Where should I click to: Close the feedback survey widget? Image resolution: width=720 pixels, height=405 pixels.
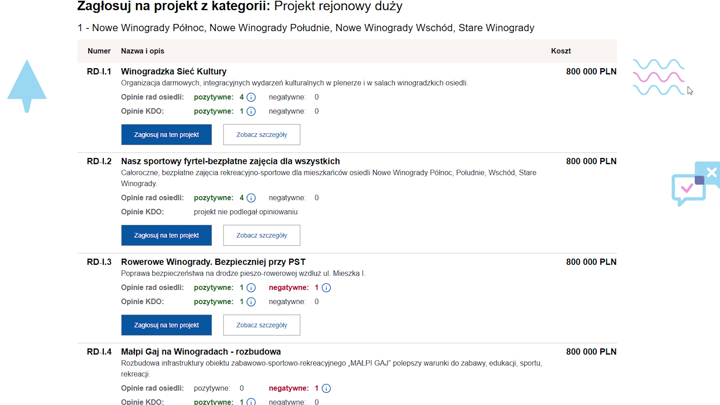coord(712,172)
